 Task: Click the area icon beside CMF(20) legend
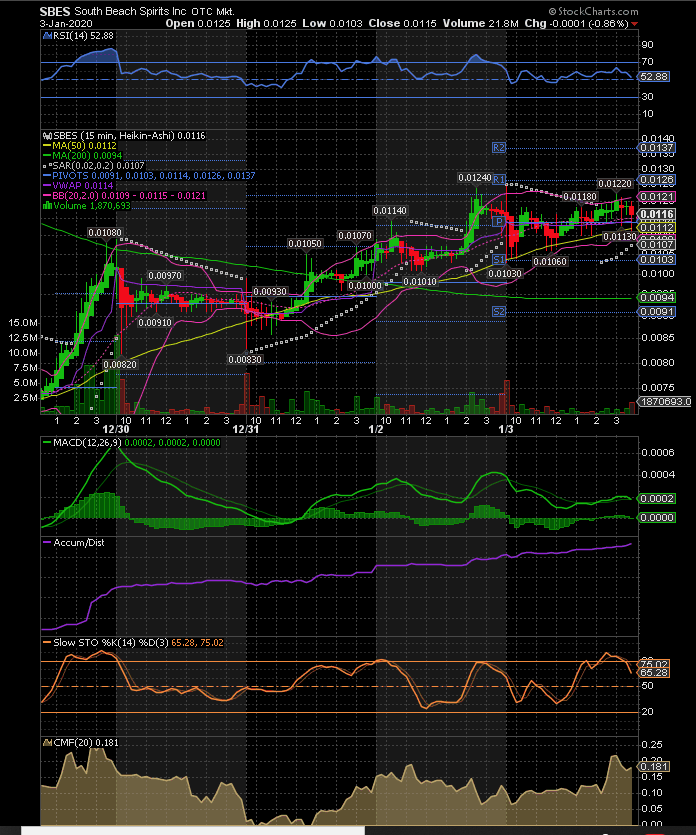[x=46, y=742]
